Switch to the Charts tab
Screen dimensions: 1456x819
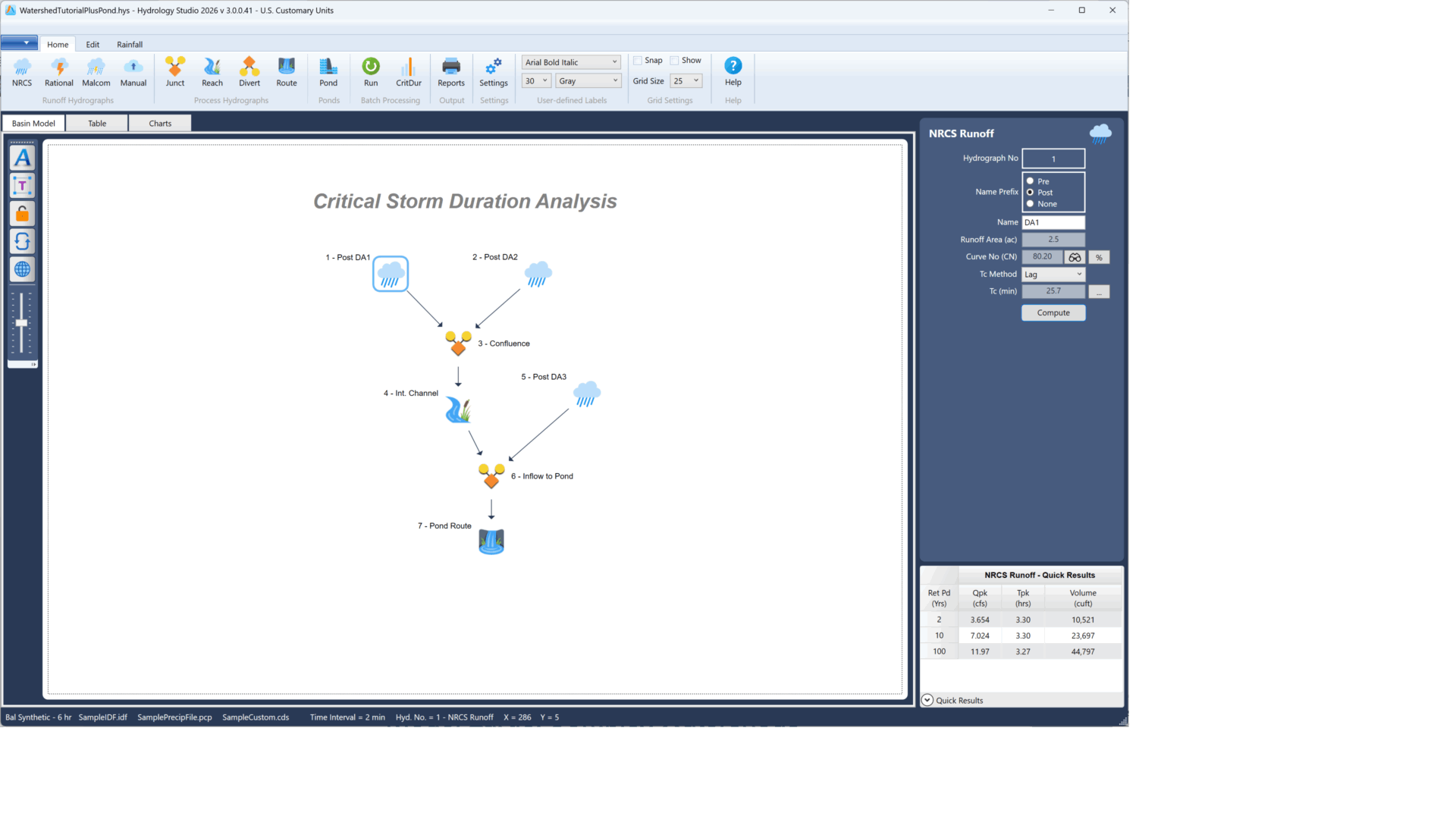point(160,124)
